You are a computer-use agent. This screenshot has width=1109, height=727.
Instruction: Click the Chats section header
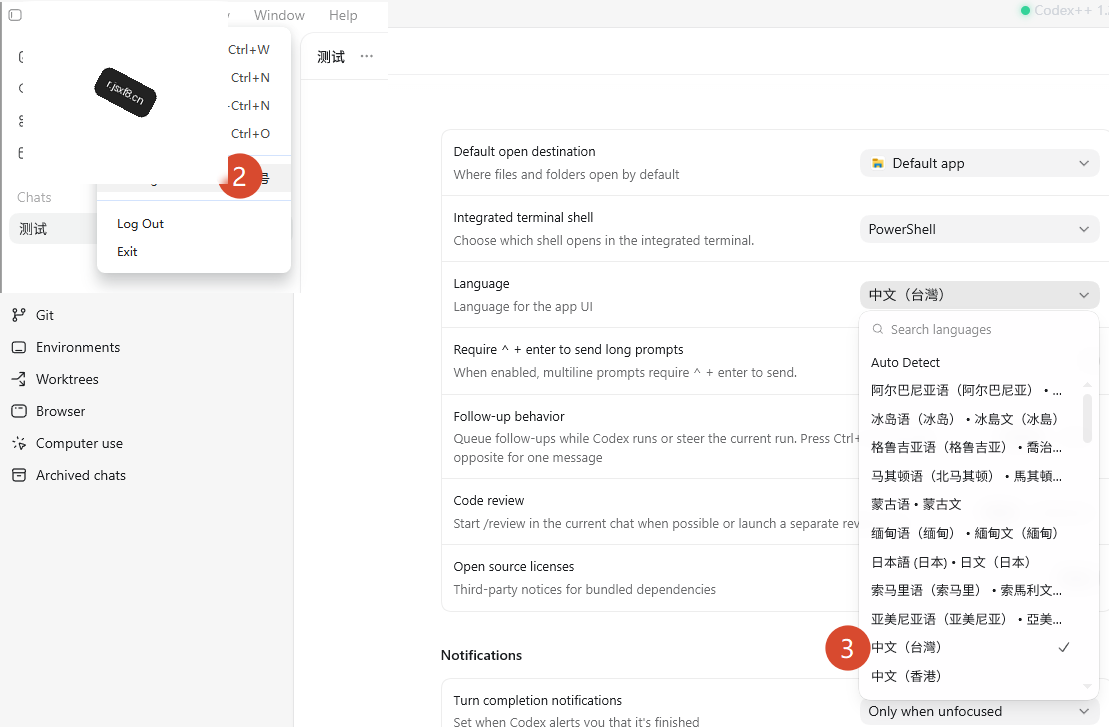pyautogui.click(x=35, y=197)
